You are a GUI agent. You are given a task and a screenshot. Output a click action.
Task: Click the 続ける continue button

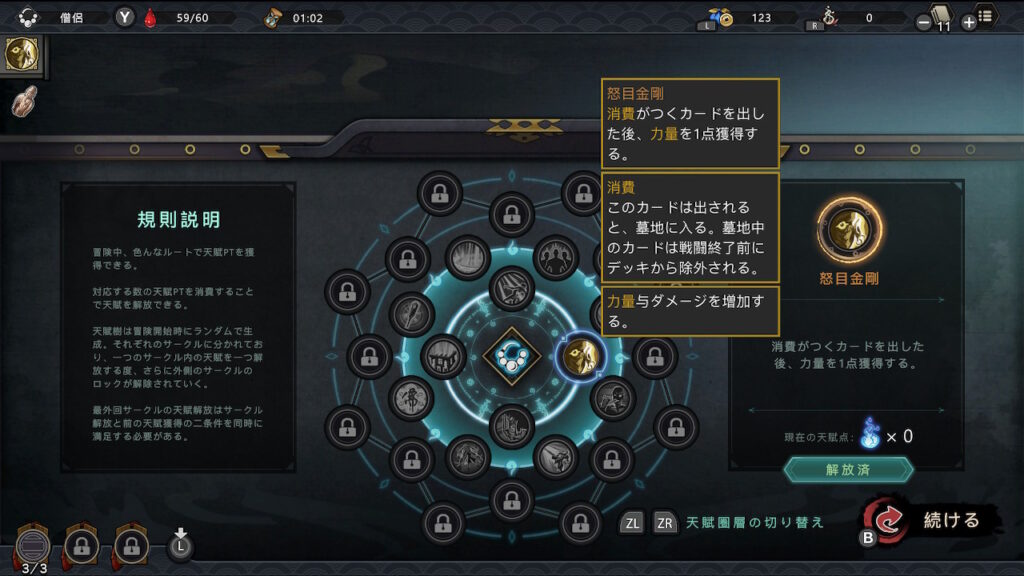coord(929,520)
